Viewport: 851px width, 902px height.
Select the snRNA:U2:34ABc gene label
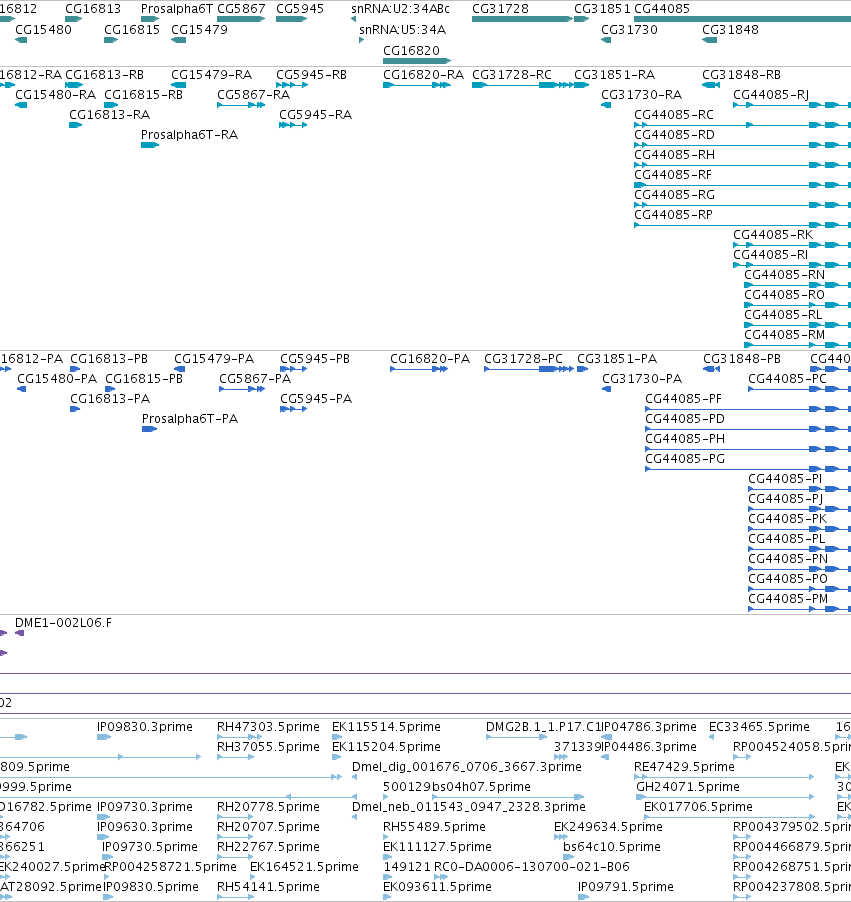pos(400,9)
